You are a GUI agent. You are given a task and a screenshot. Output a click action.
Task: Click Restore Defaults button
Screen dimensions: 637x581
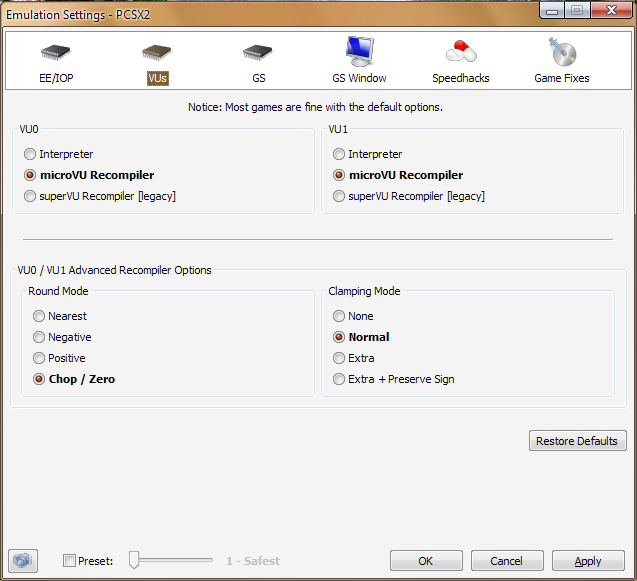(577, 441)
